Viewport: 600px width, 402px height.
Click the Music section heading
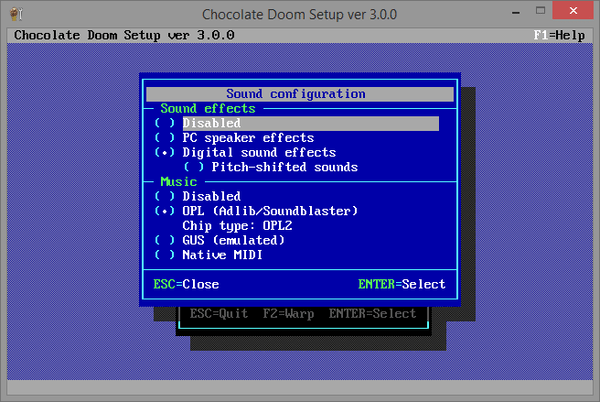[179, 182]
